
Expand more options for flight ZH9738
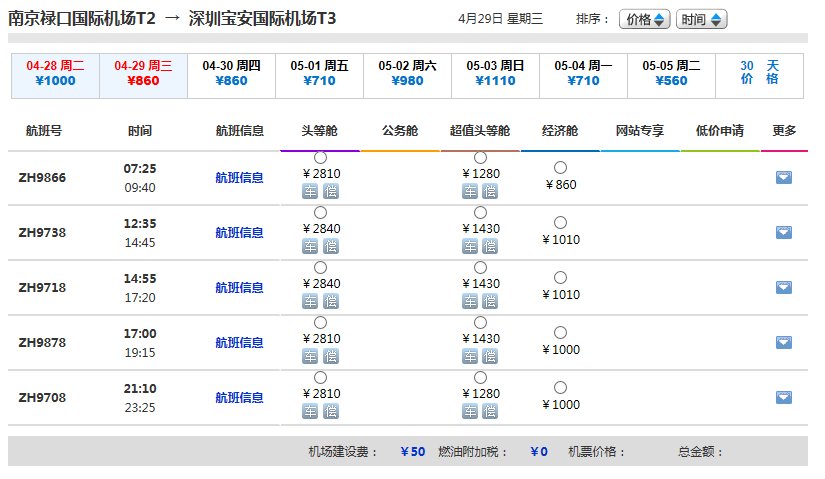[784, 232]
